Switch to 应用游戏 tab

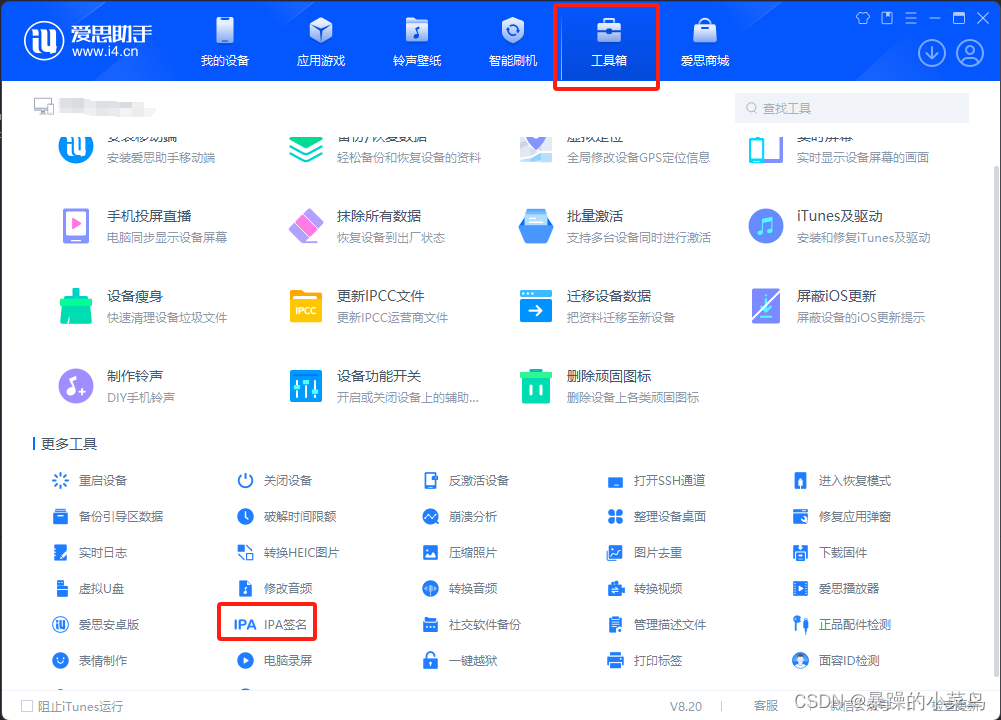(x=320, y=42)
